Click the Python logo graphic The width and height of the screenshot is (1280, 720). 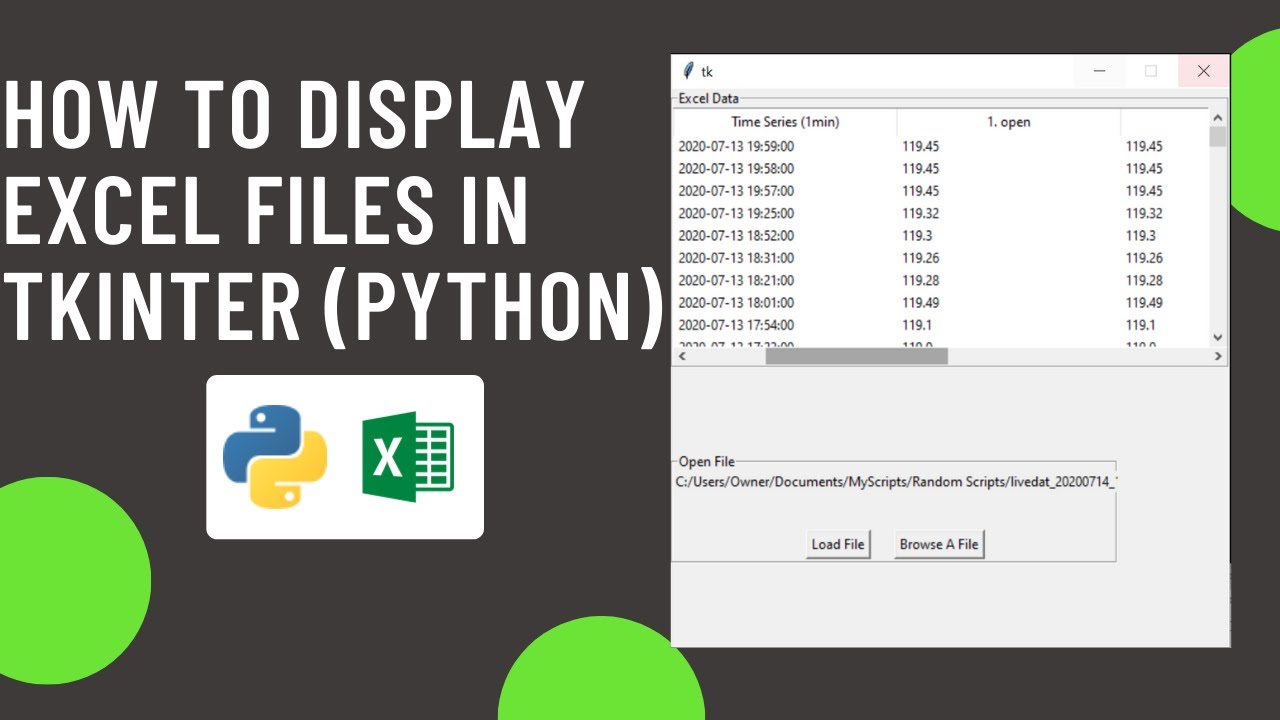[x=275, y=457]
